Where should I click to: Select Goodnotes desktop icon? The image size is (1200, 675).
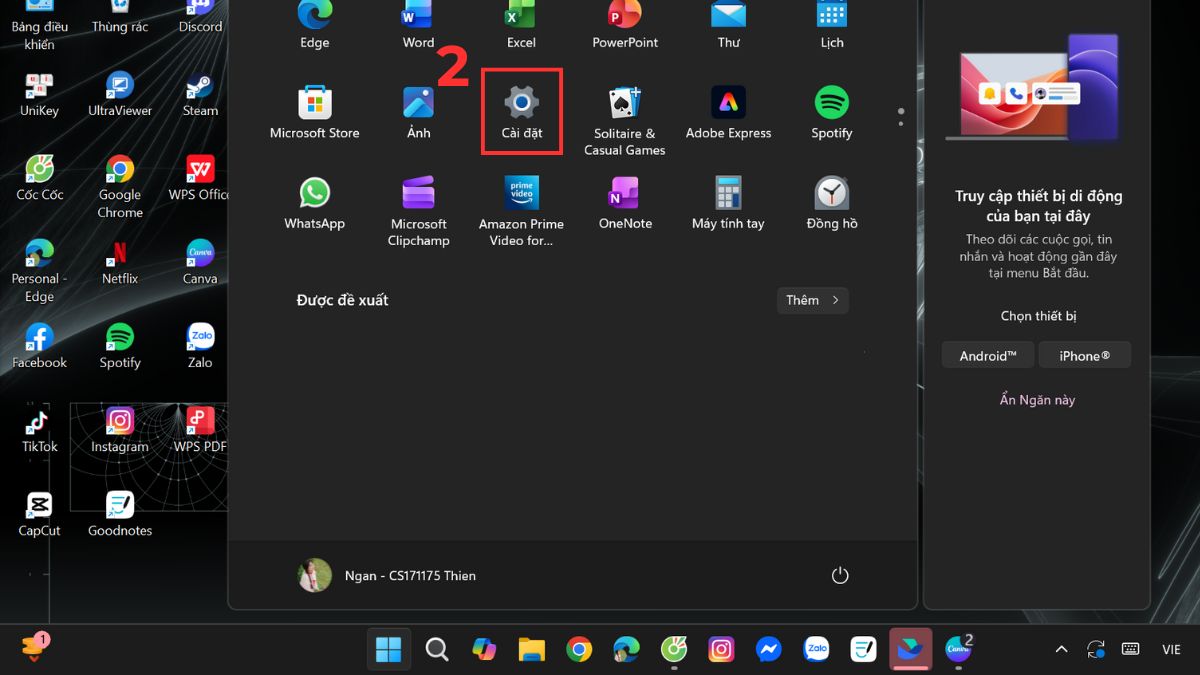pos(120,514)
